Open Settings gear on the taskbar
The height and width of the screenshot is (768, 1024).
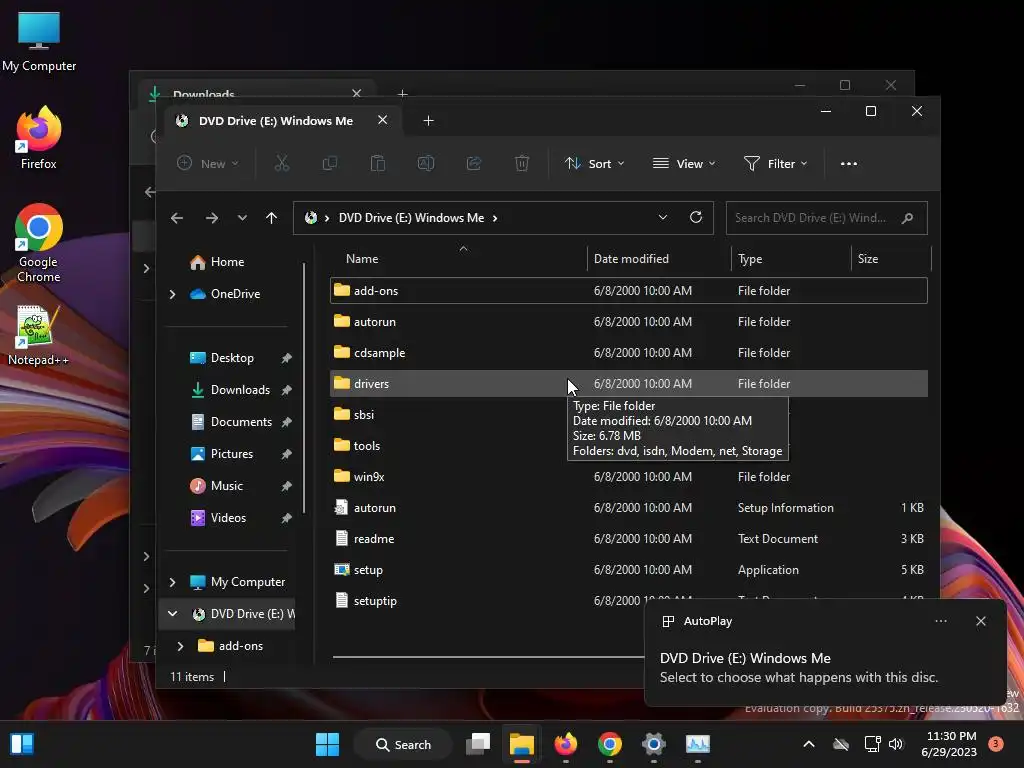click(654, 744)
